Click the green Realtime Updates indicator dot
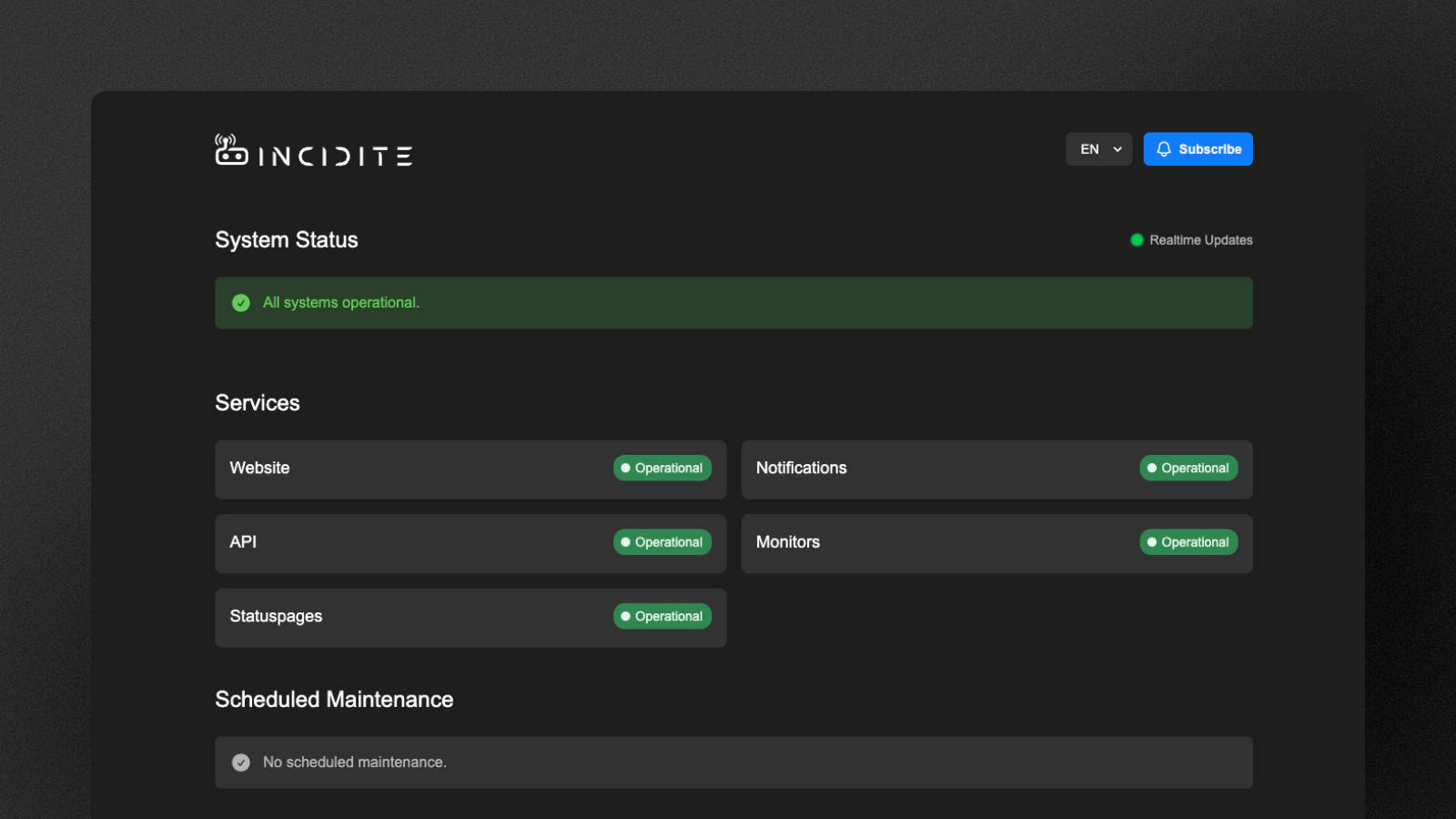 [1136, 239]
